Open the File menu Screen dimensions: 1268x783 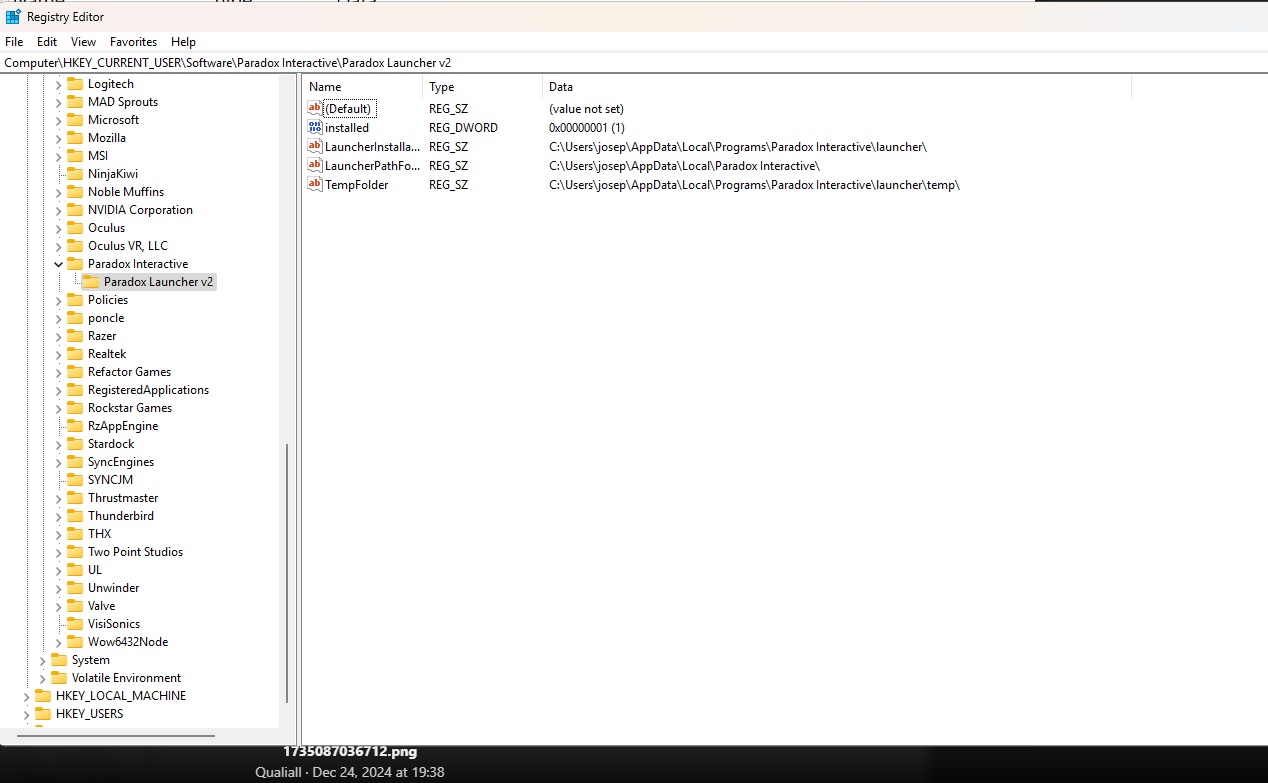coord(14,42)
